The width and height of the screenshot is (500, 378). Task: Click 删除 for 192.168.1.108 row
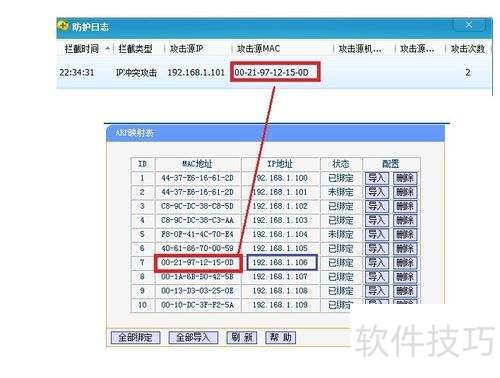(405, 291)
